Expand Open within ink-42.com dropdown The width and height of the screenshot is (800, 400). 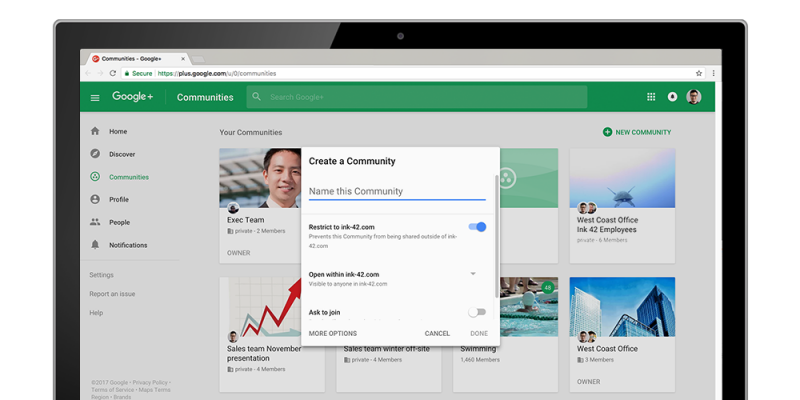473,274
